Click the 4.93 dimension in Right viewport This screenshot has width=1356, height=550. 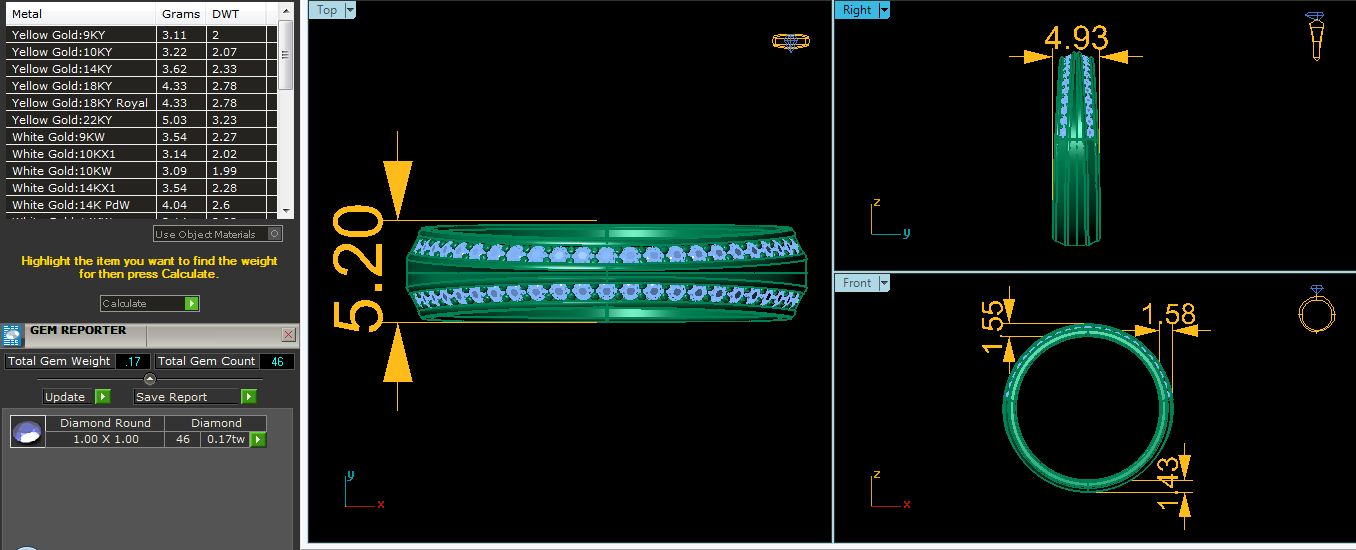pos(1076,37)
